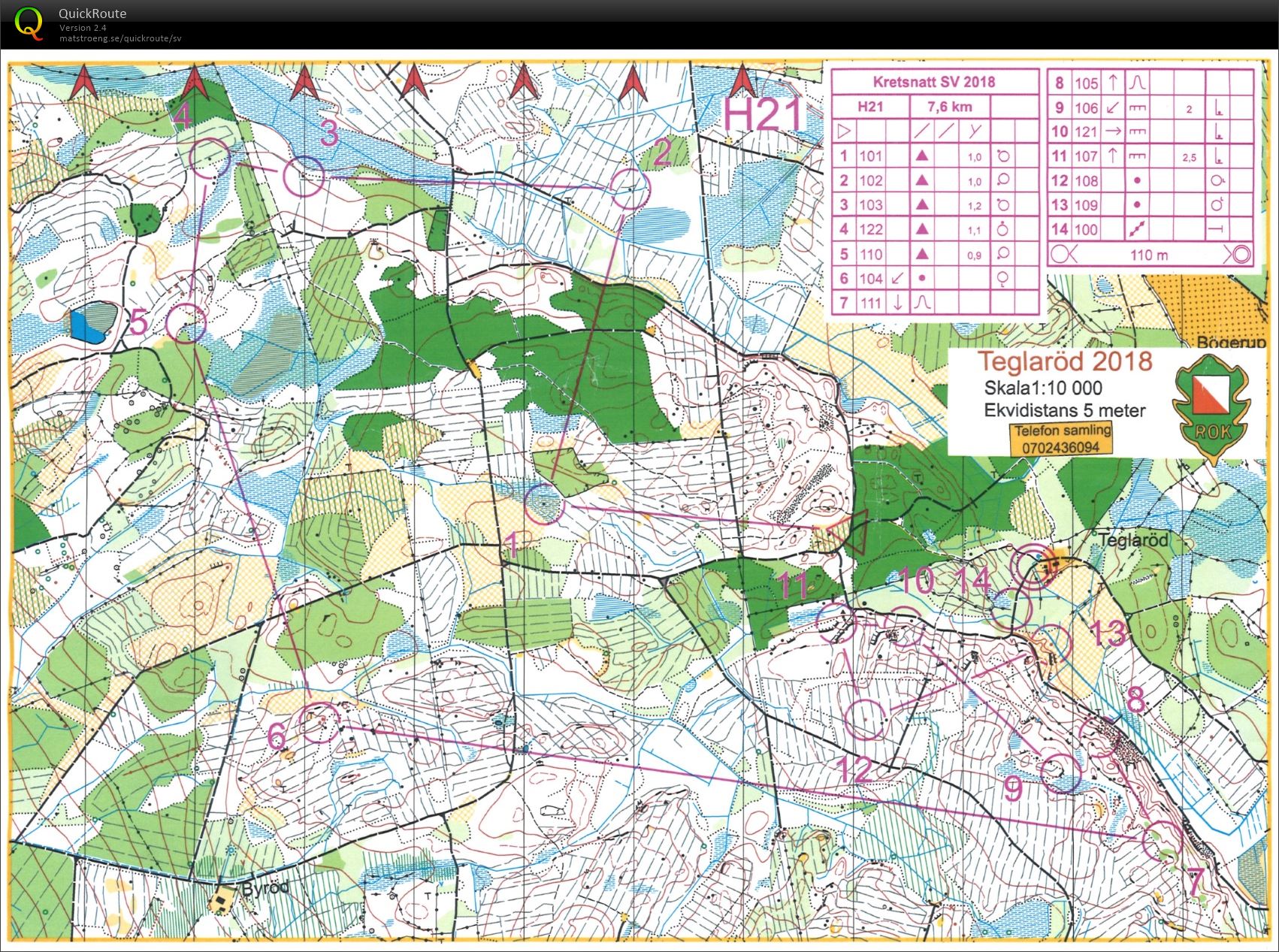
Task: Click control code '101' in the table
Action: [x=870, y=156]
